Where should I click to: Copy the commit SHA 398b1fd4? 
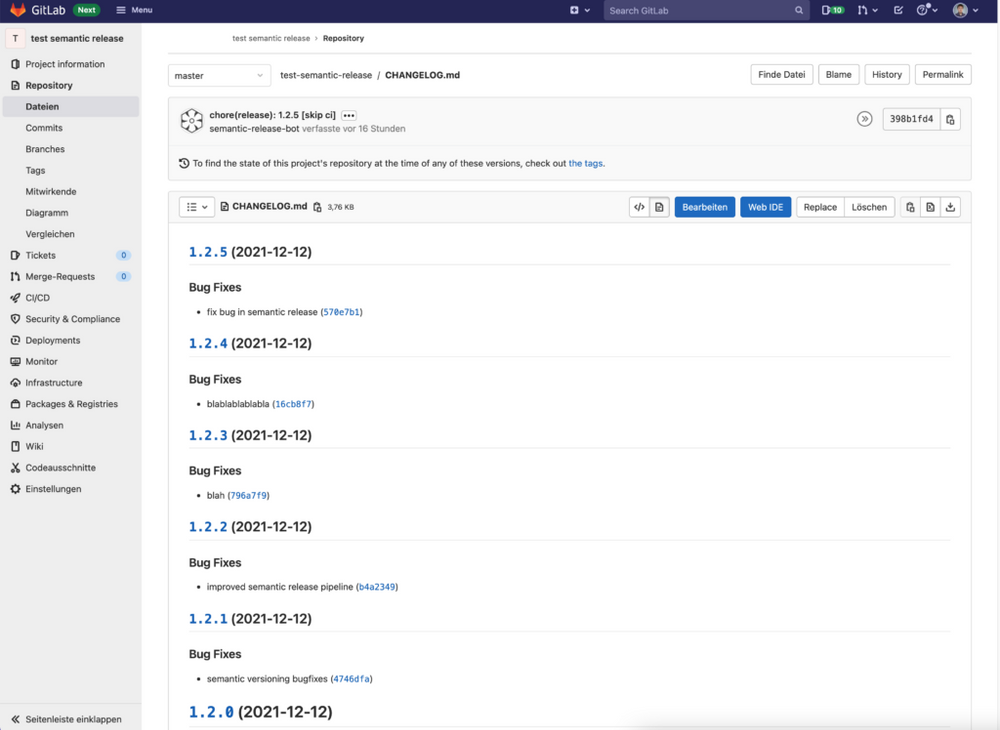[x=951, y=118]
